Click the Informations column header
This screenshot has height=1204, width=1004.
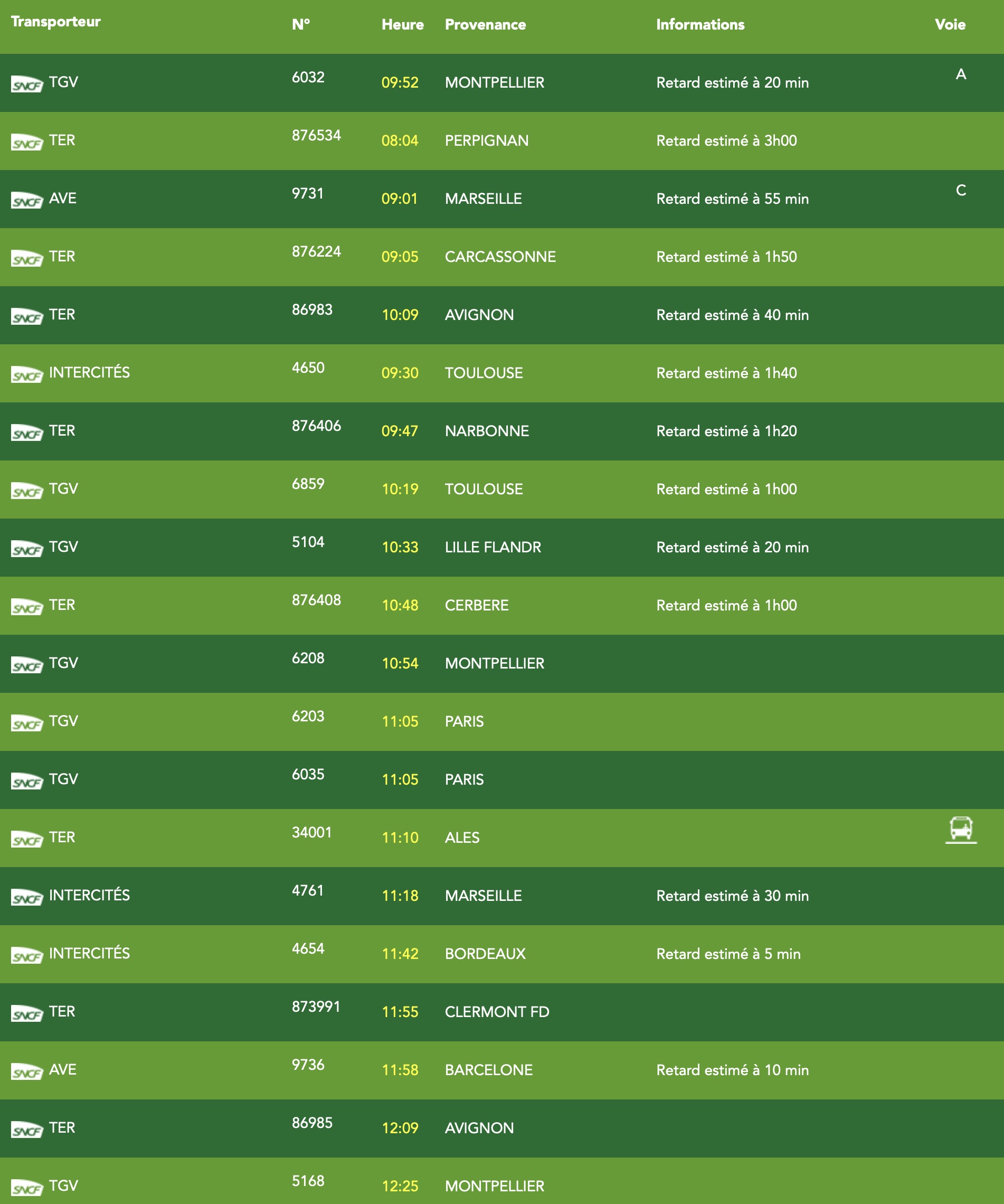click(x=700, y=25)
